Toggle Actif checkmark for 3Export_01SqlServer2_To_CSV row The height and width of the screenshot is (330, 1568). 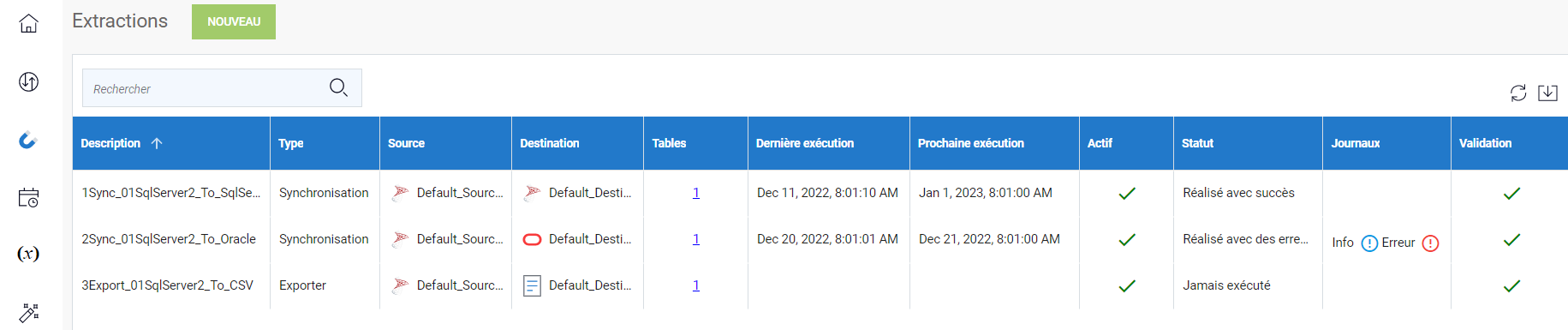[1127, 286]
